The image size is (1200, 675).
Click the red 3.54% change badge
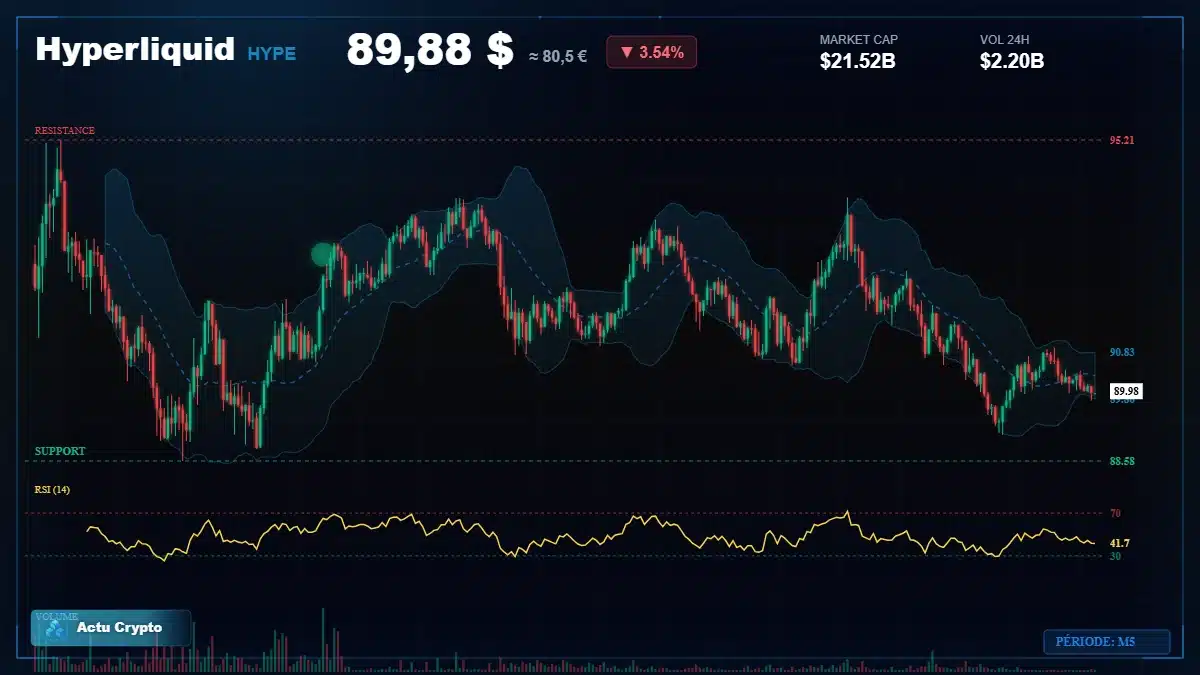tap(651, 52)
